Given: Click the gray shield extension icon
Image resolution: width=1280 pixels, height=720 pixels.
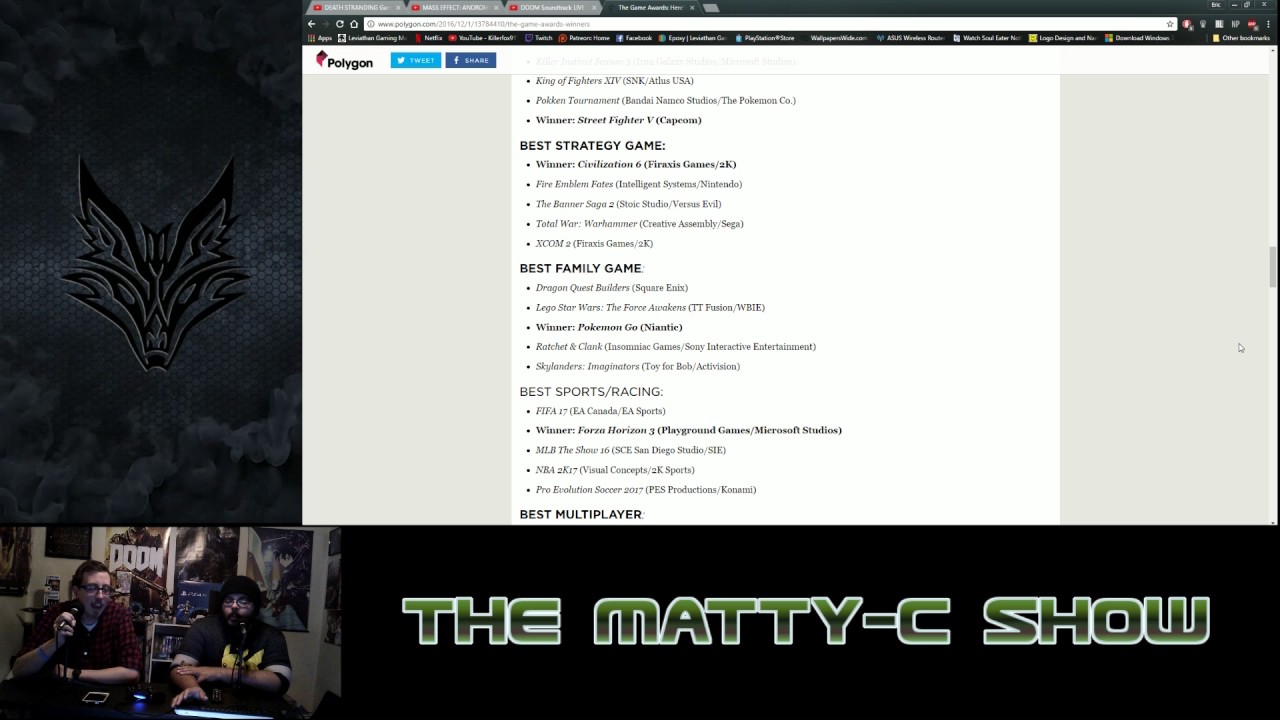Looking at the screenshot, I should 1203,24.
